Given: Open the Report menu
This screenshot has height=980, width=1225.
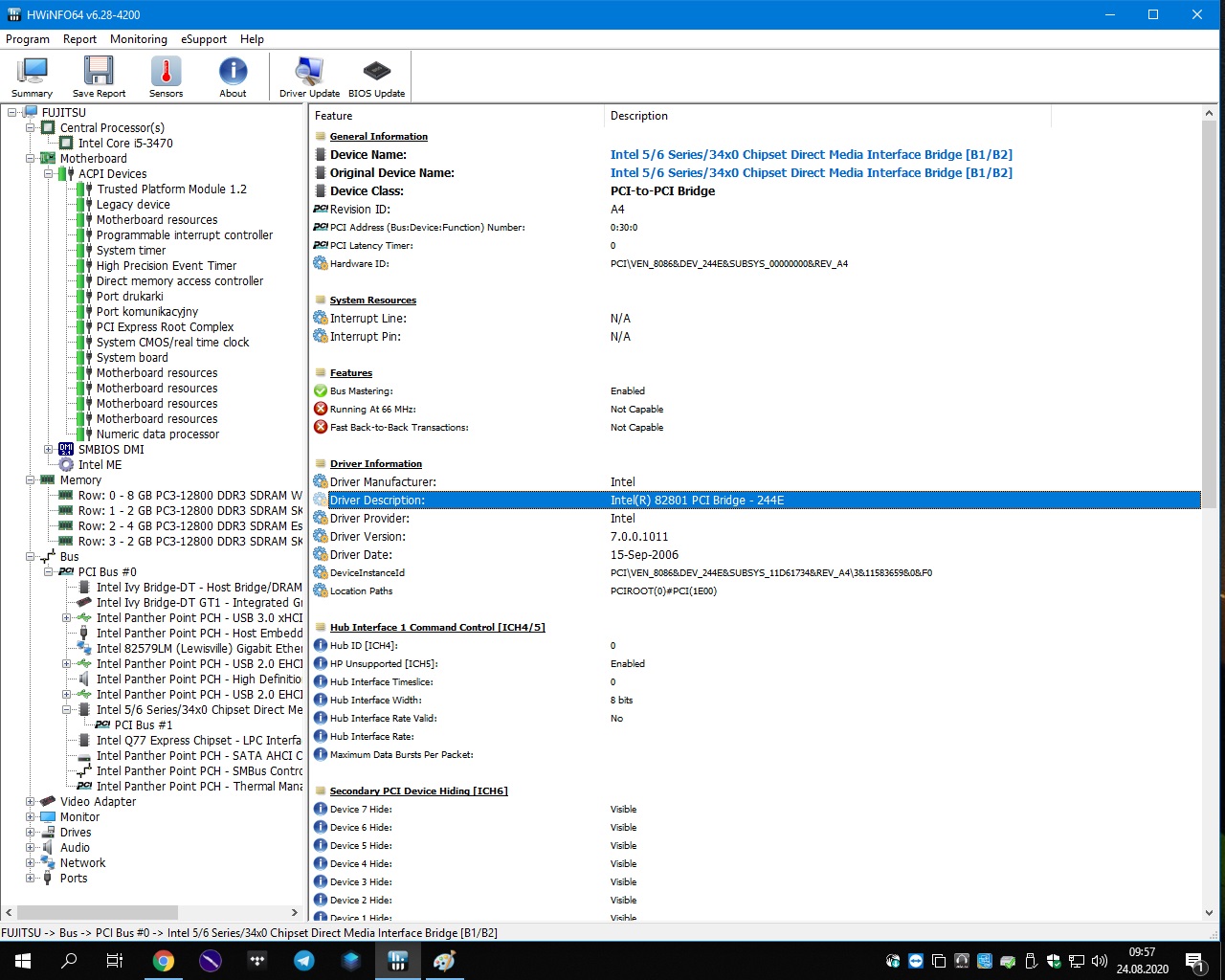Looking at the screenshot, I should coord(79,39).
